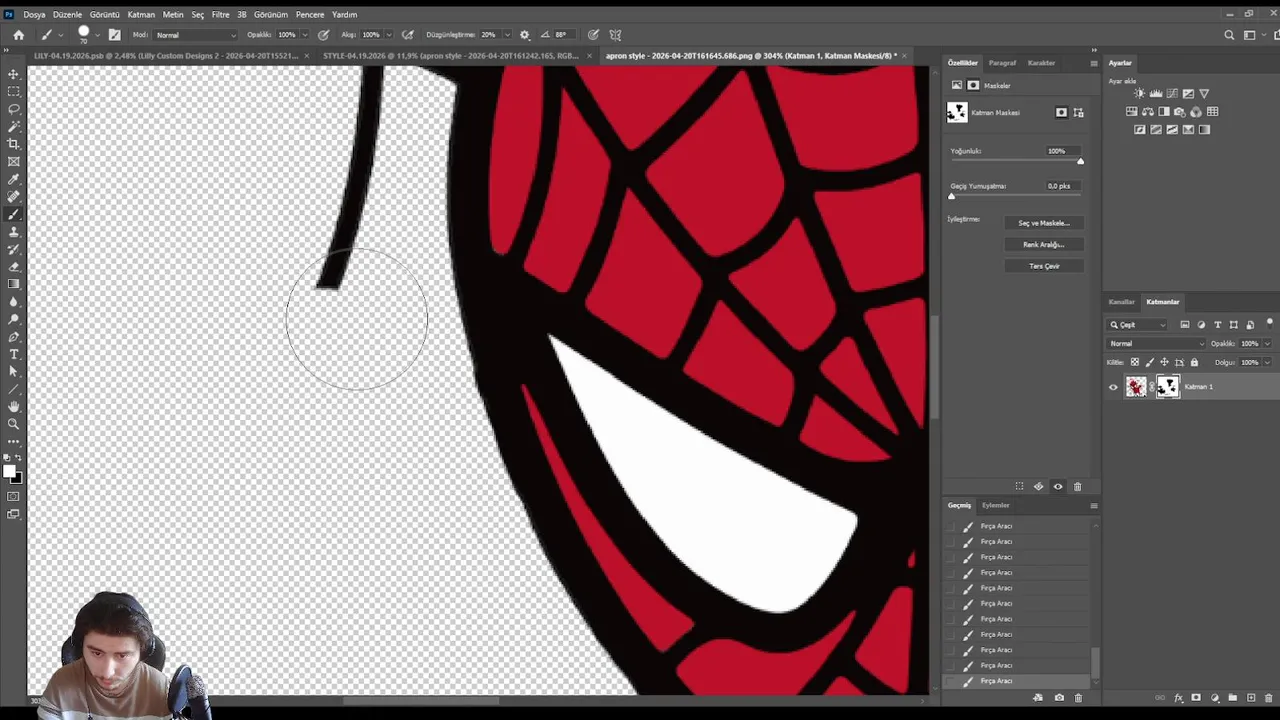Click the search icon at top right
The width and height of the screenshot is (1280, 720).
point(1230,35)
